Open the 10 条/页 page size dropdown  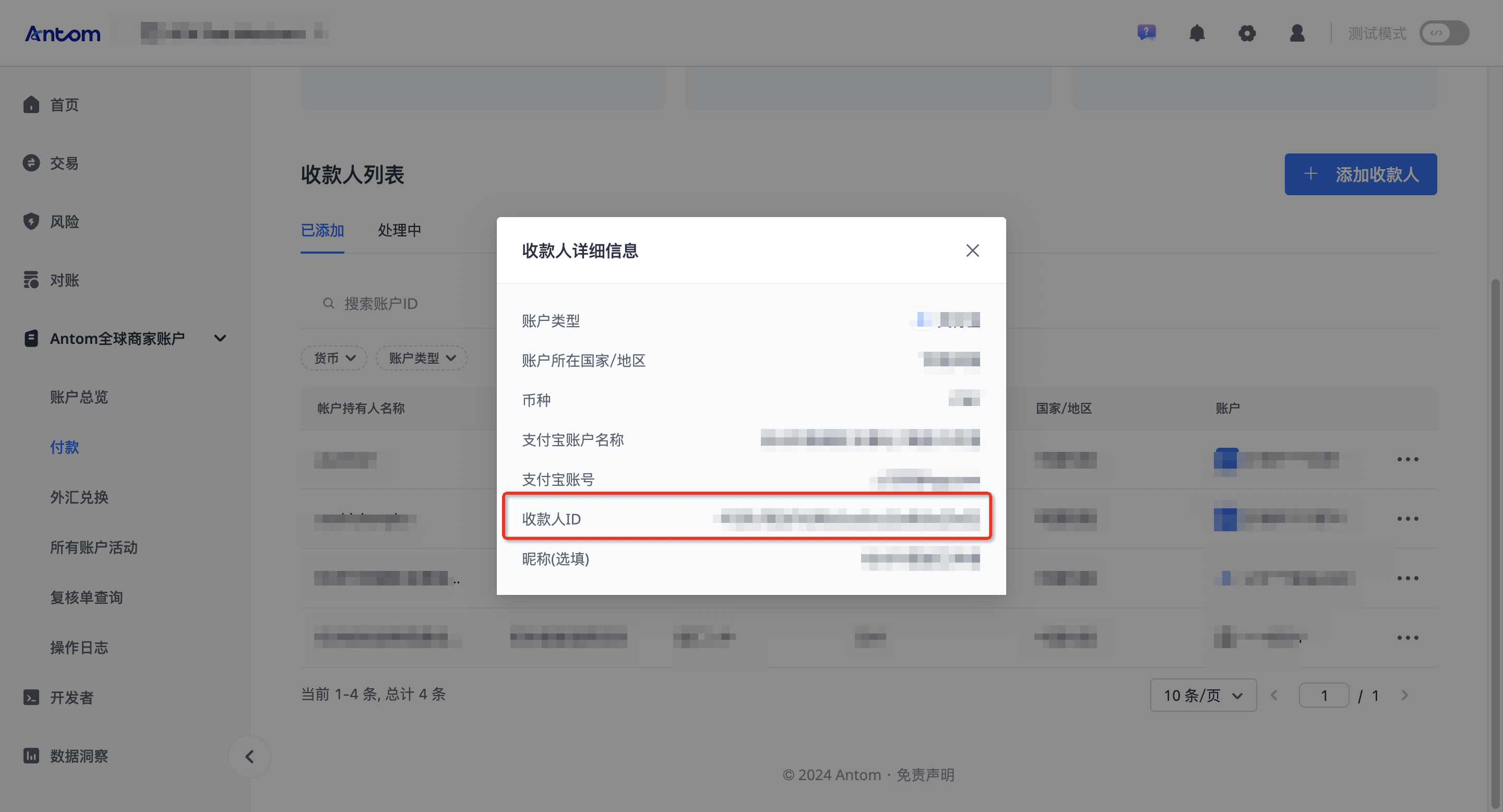point(1203,695)
